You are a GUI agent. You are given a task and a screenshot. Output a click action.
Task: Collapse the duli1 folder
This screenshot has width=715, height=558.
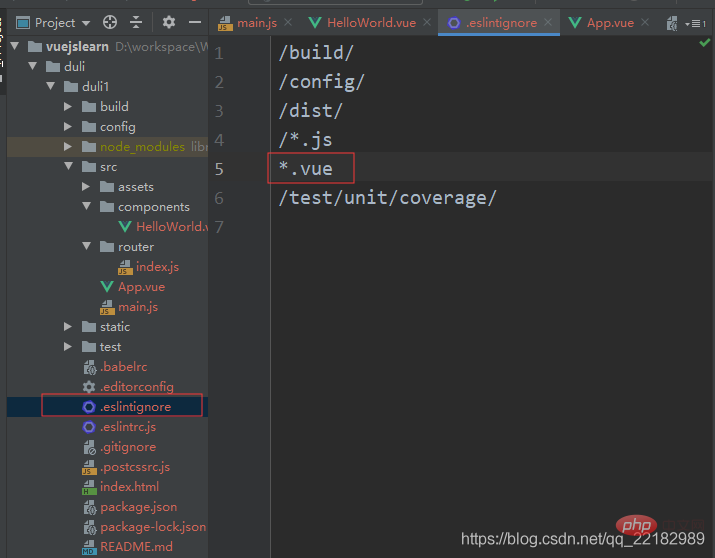pyautogui.click(x=50, y=86)
